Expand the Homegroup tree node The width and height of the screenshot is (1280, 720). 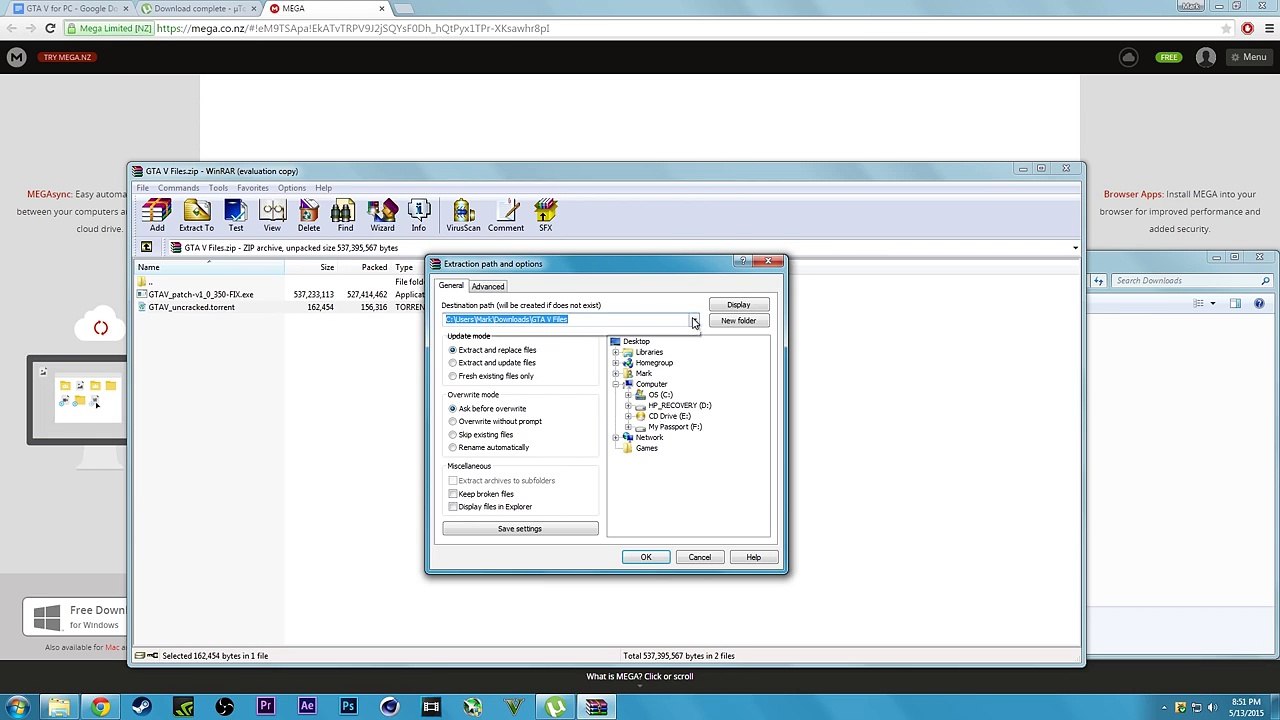pos(616,363)
